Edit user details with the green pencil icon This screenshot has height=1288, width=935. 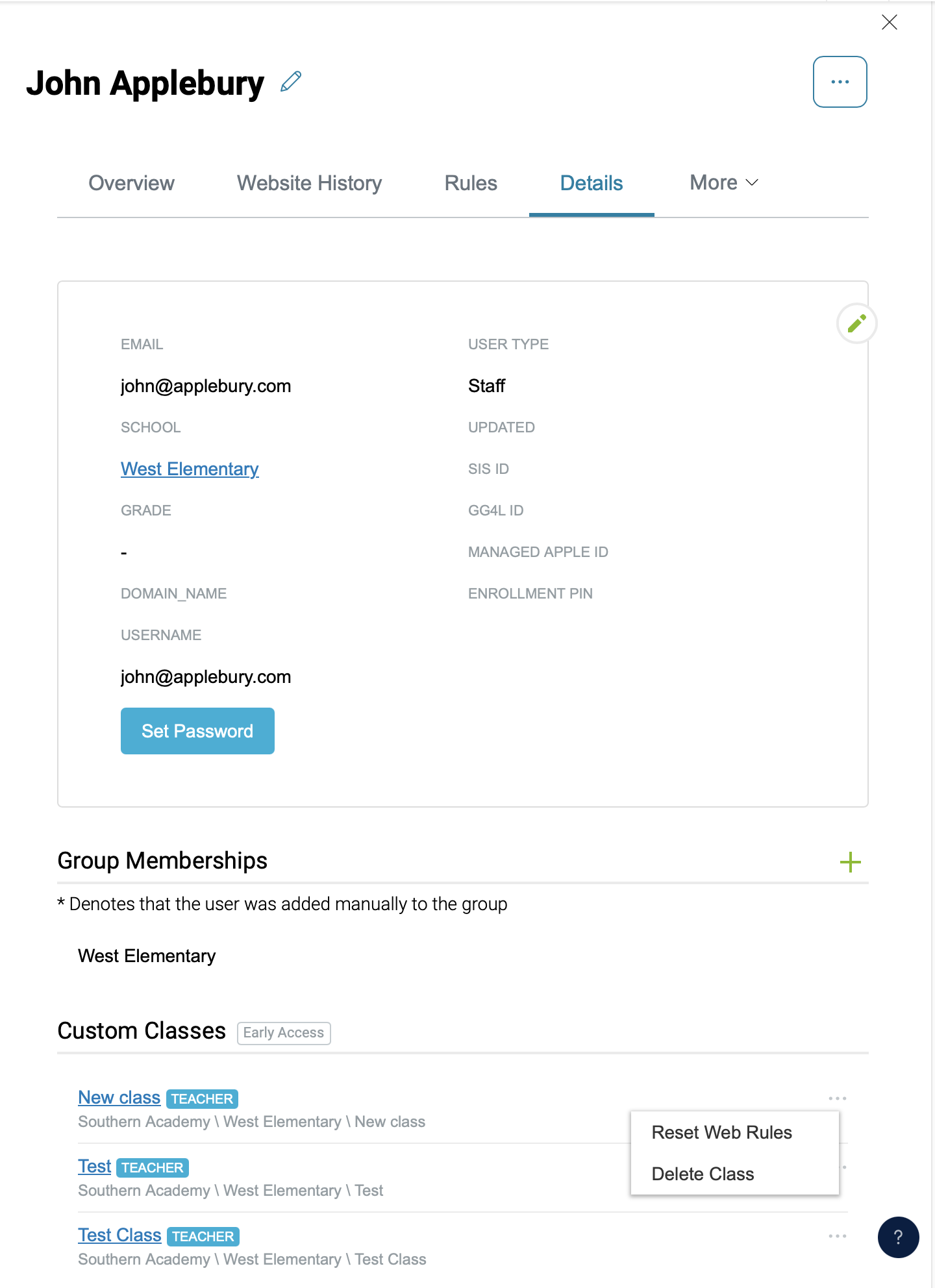tap(856, 323)
